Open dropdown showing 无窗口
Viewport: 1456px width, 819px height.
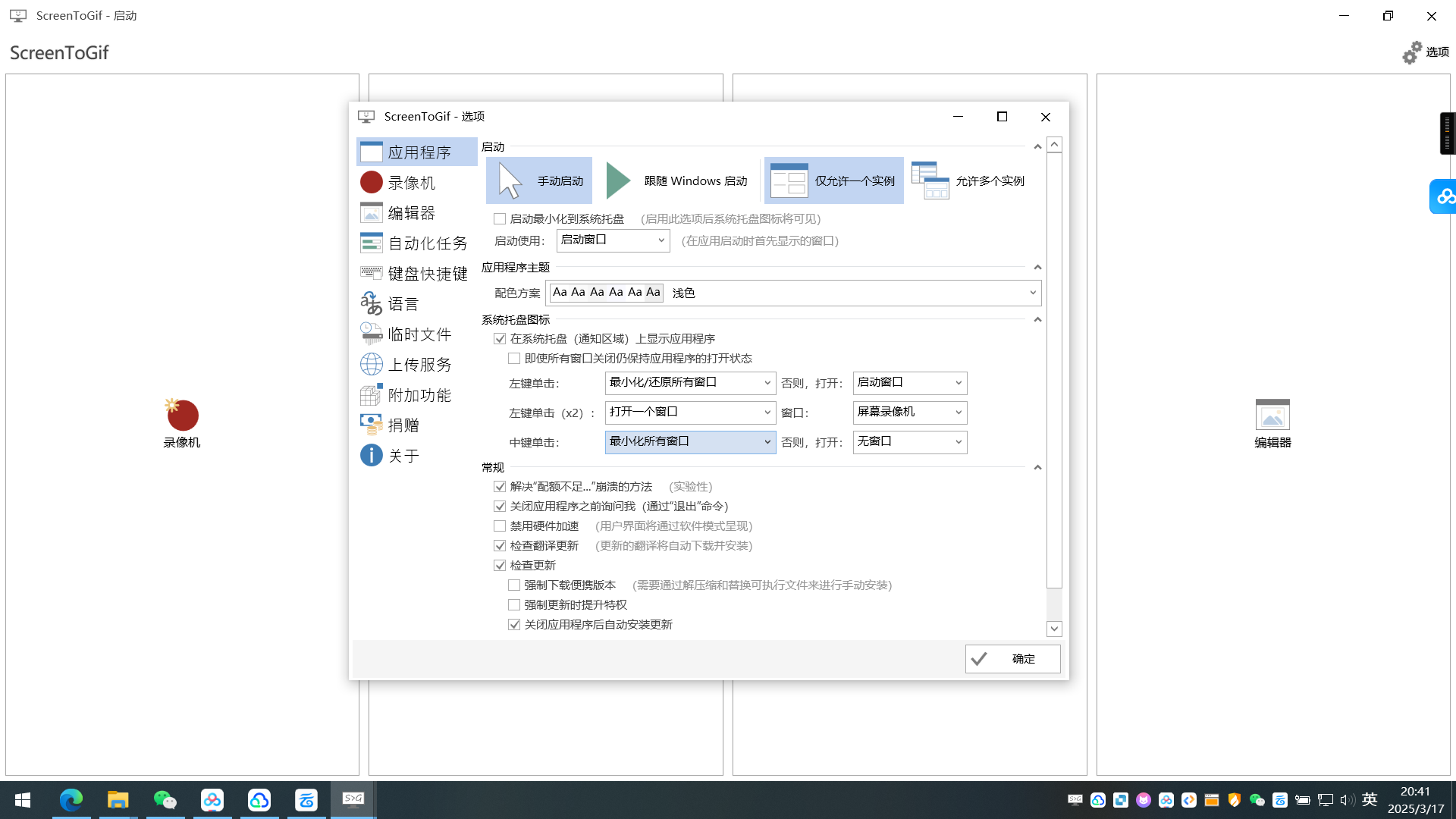[909, 442]
